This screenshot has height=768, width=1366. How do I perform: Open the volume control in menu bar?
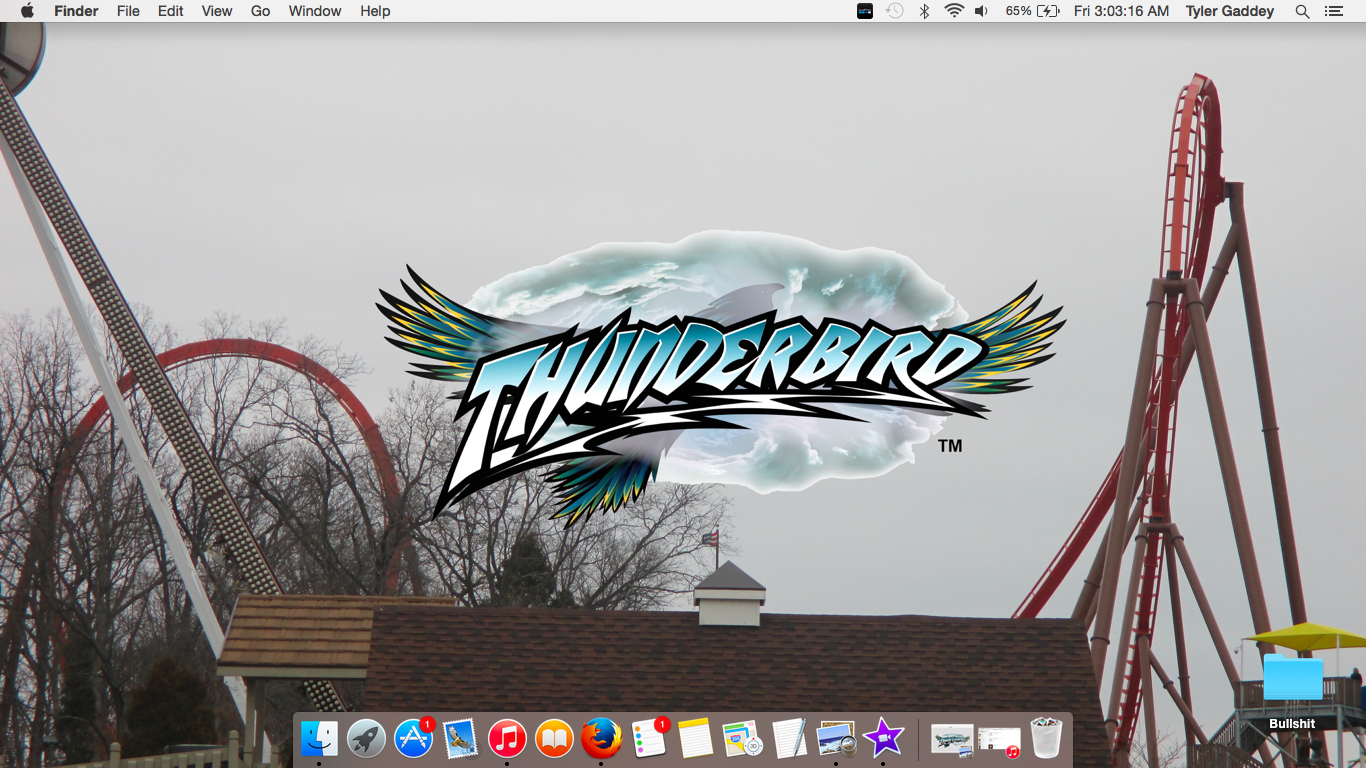(981, 11)
